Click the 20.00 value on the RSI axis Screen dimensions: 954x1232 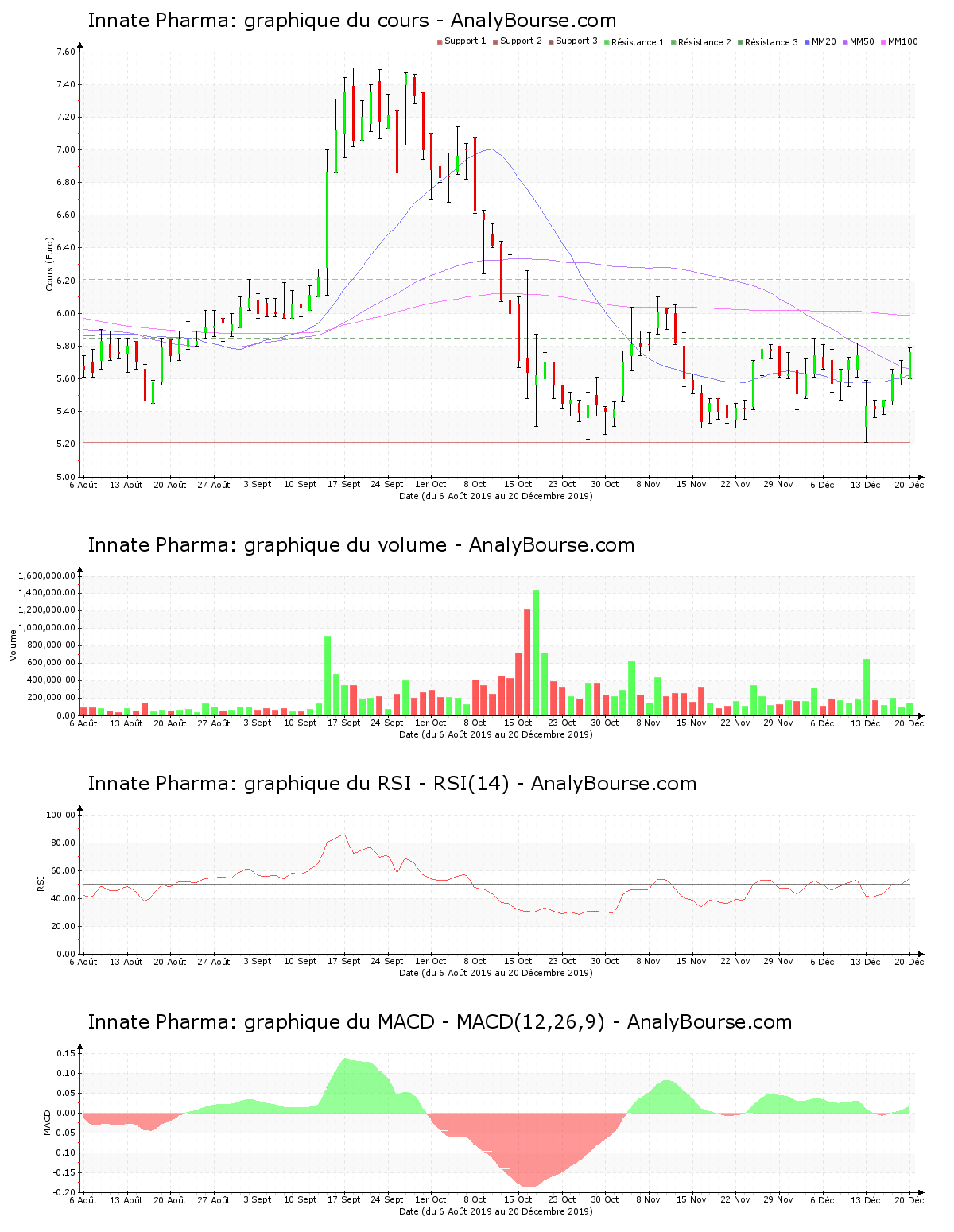point(63,926)
